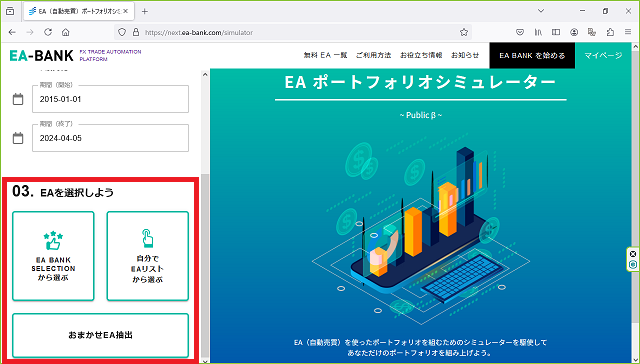Screen dimensions: 640x364
Task: Close the EA simulator tab
Action: tap(126, 11)
